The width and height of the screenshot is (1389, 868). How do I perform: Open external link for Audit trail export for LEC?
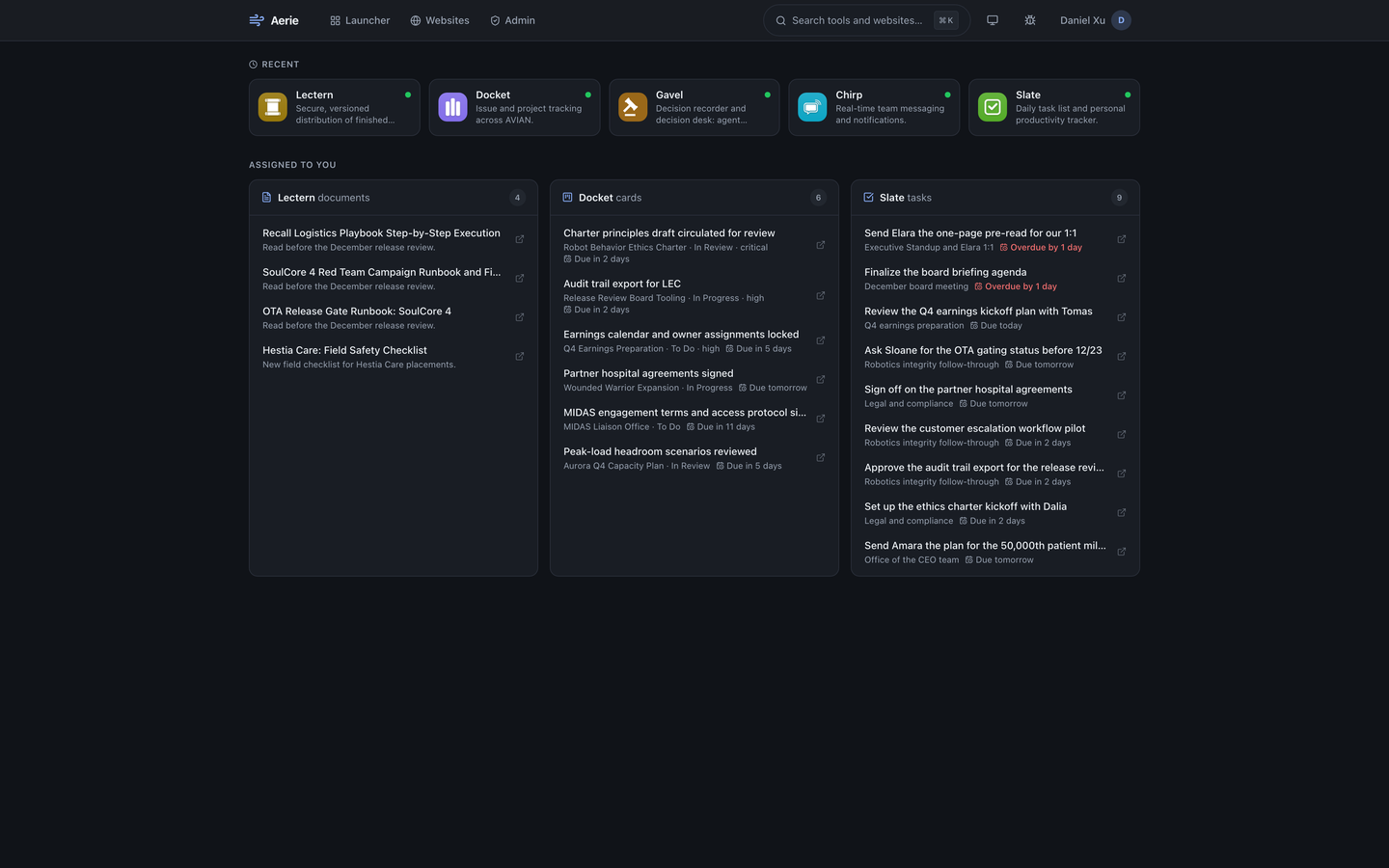[821, 296]
